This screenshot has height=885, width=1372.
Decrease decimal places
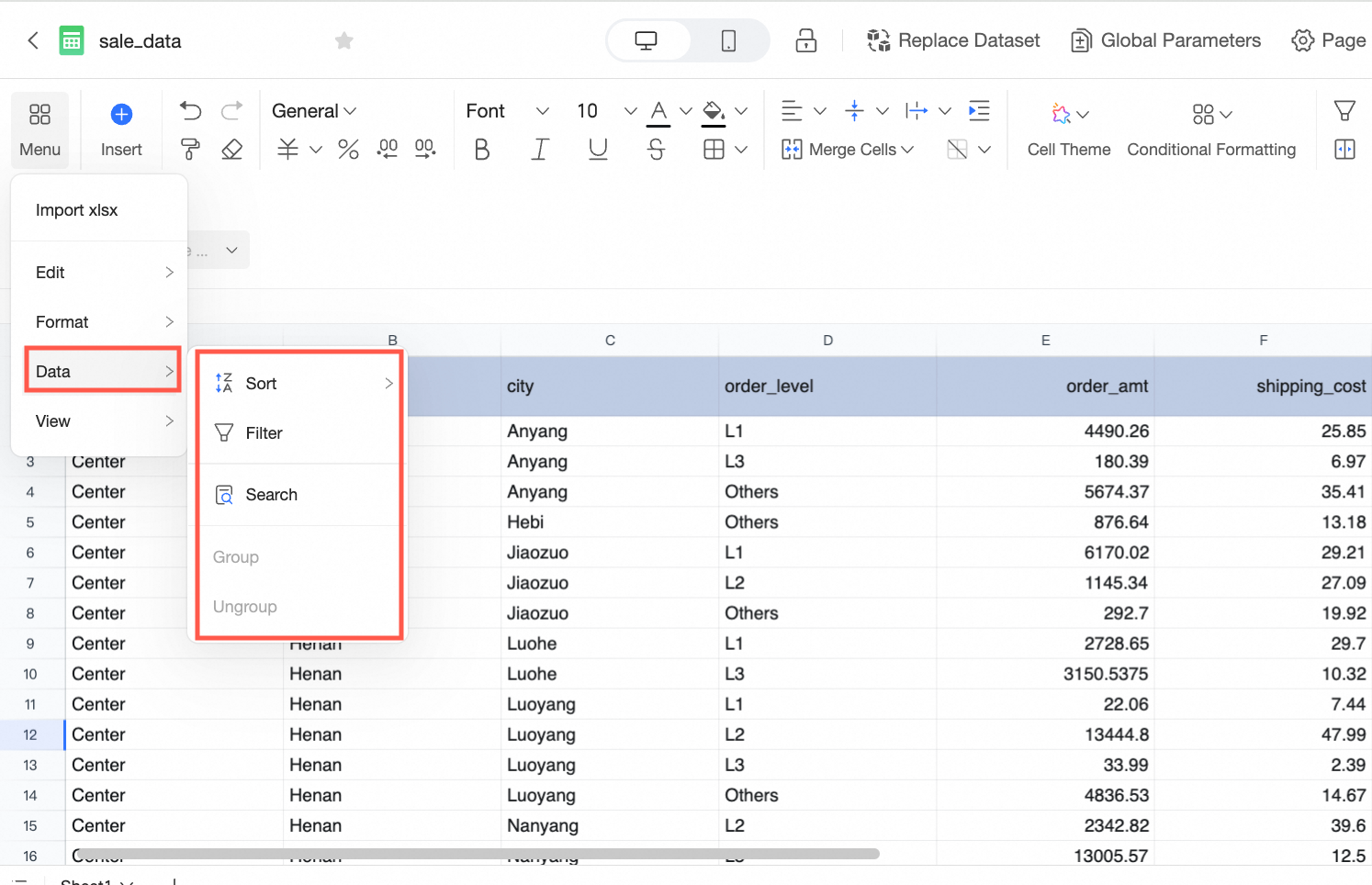coord(388,149)
